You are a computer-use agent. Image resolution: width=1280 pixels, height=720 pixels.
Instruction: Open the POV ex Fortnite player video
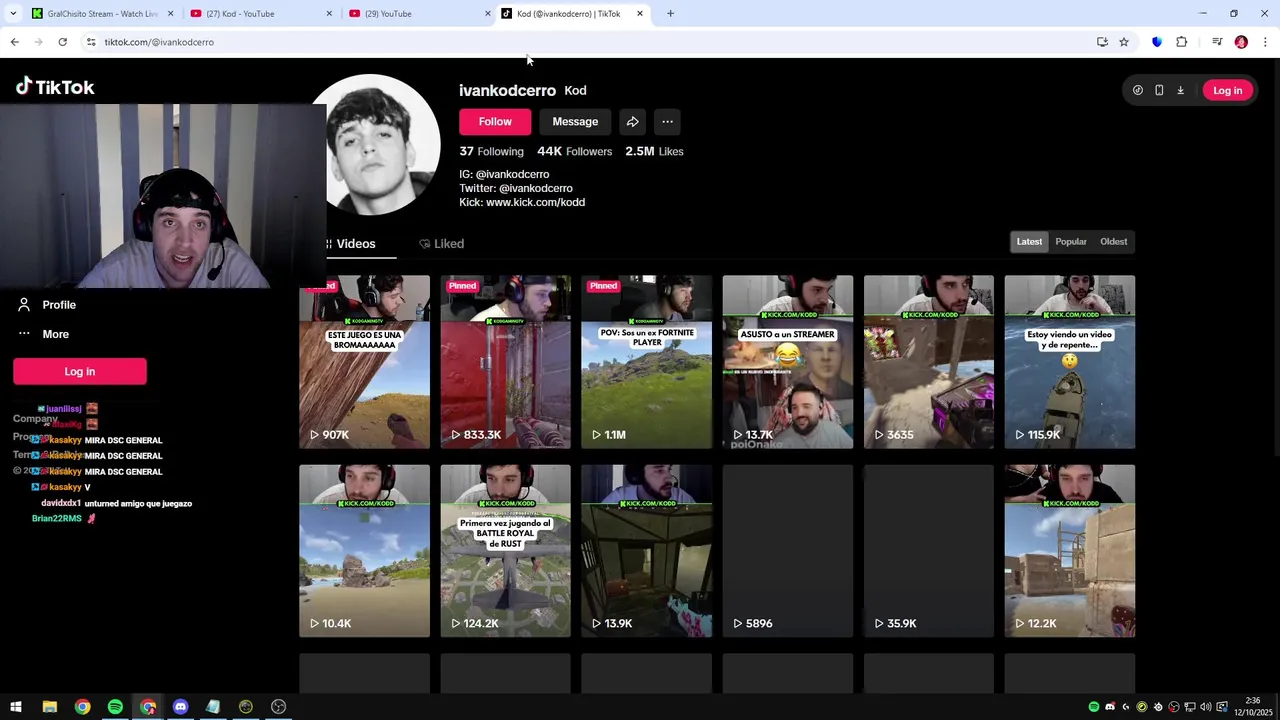pos(647,362)
